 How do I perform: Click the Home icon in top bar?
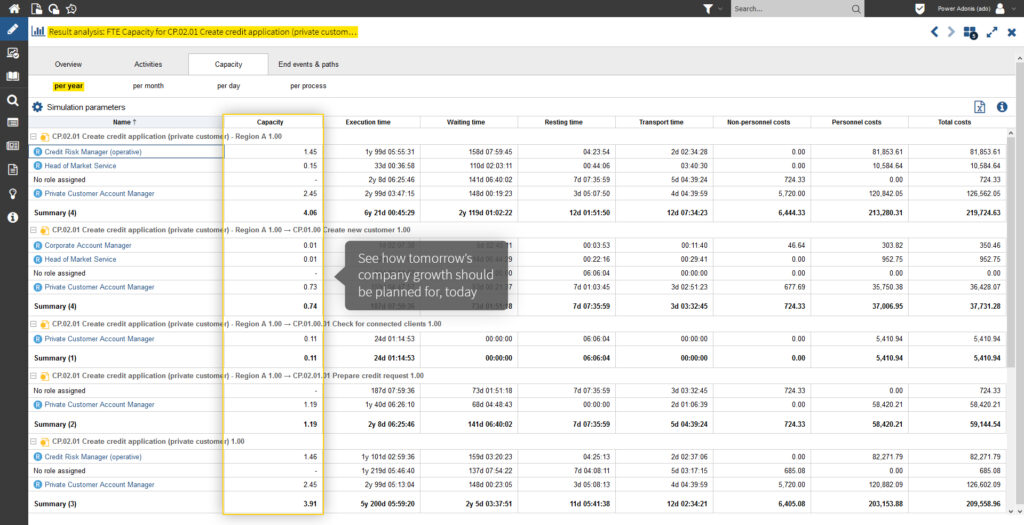(13, 8)
